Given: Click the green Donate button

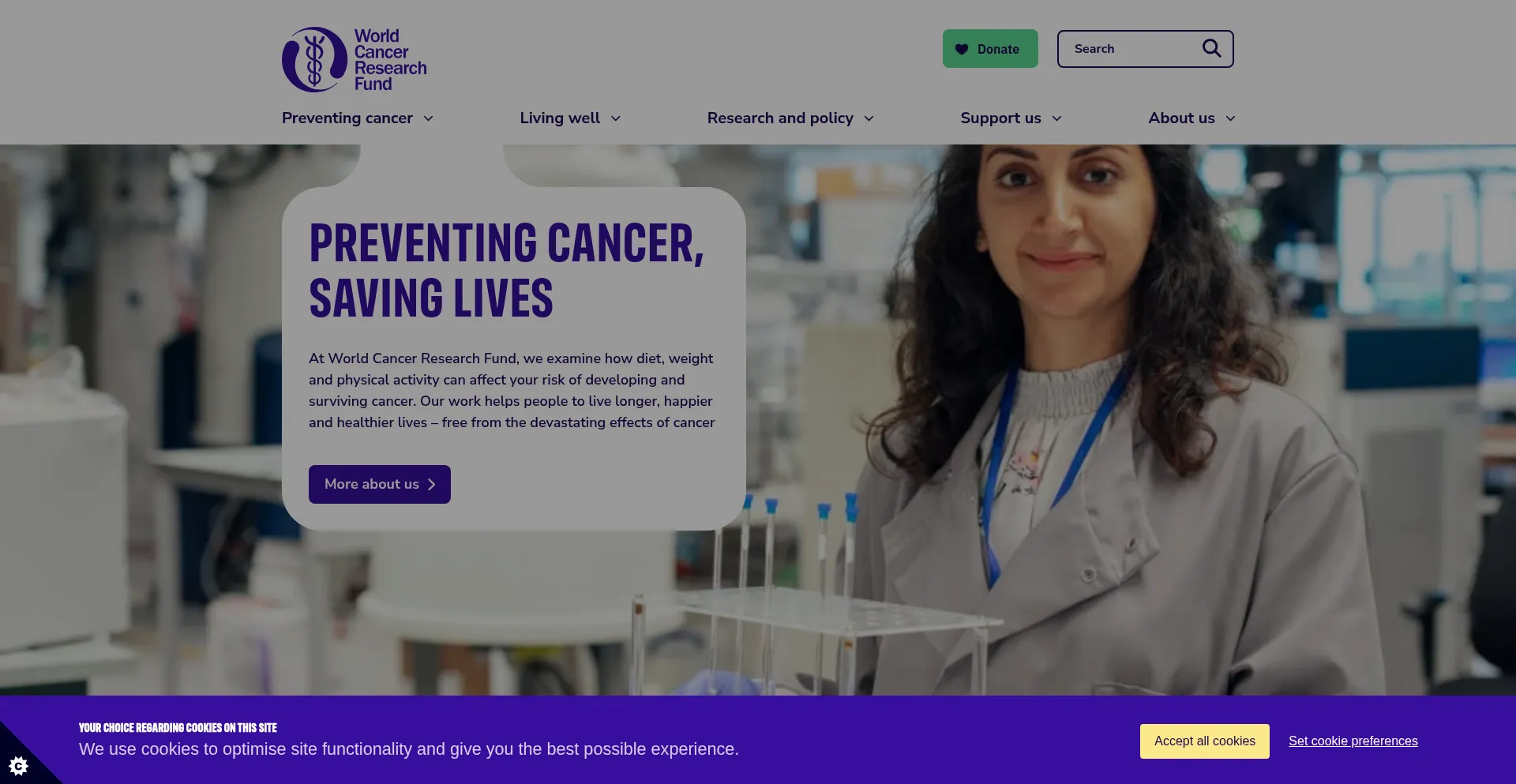Looking at the screenshot, I should coord(990,49).
